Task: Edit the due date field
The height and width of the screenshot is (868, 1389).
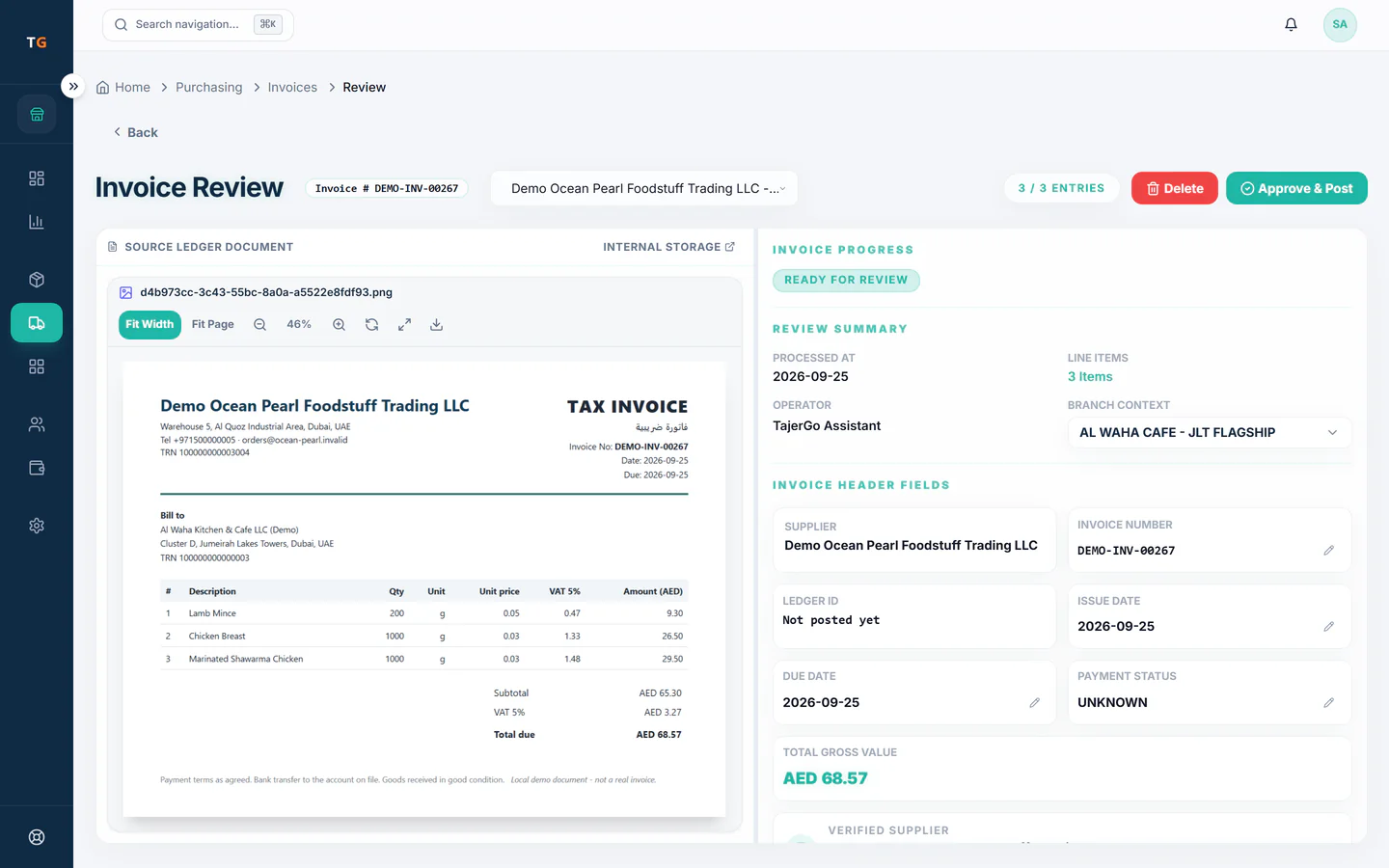Action: click(x=1034, y=703)
